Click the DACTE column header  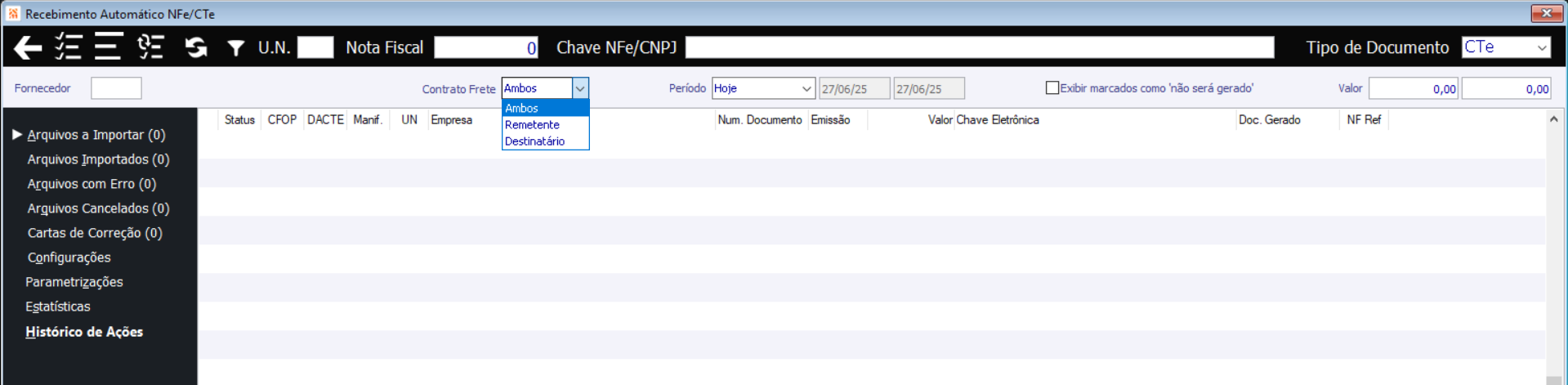click(325, 119)
